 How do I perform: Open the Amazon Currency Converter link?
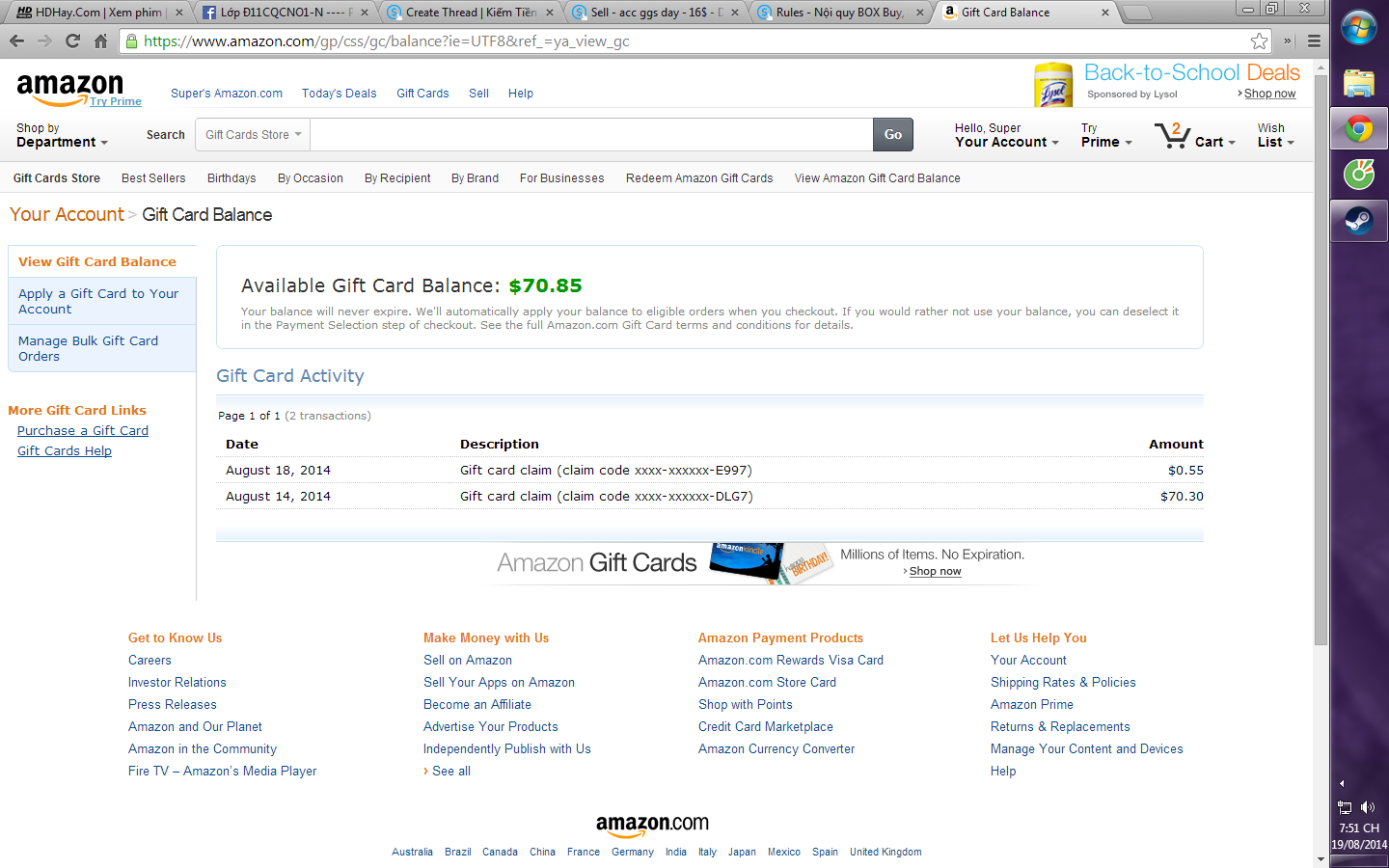776,749
